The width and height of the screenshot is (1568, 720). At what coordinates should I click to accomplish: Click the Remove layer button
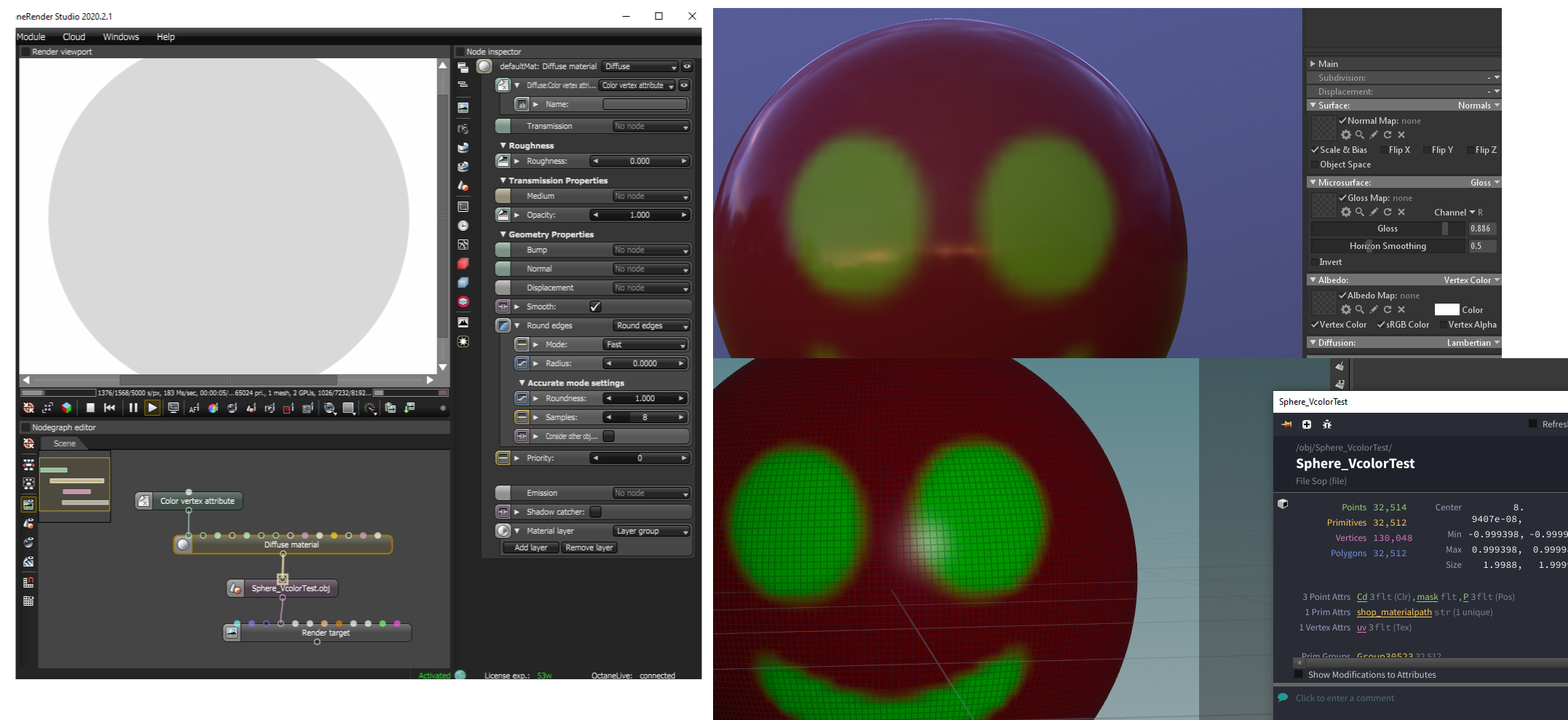pyautogui.click(x=589, y=547)
